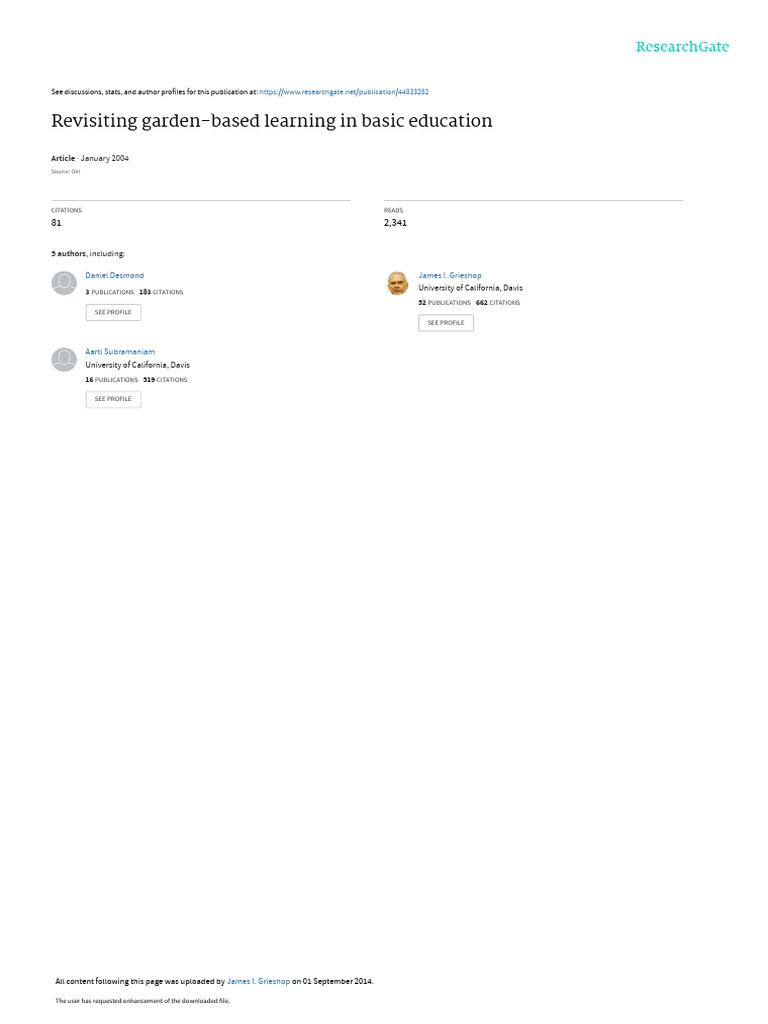Click the article title Revisiting garden-based learning

[x=272, y=121]
